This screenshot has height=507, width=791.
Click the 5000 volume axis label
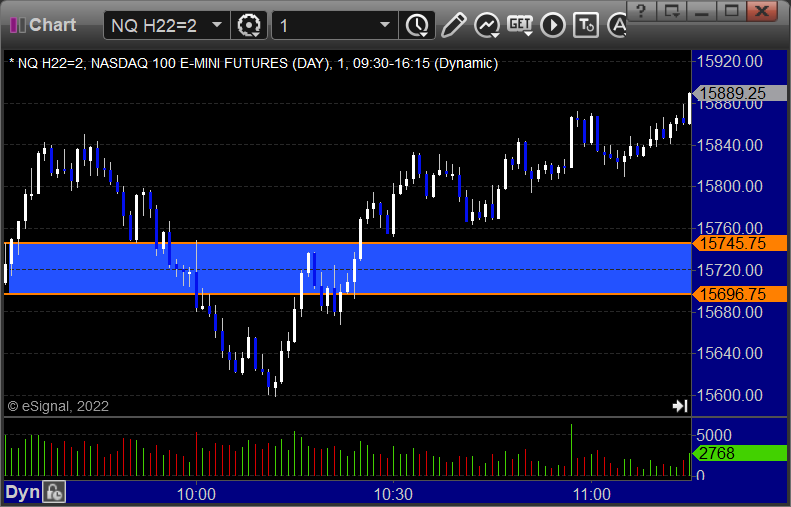click(x=714, y=435)
